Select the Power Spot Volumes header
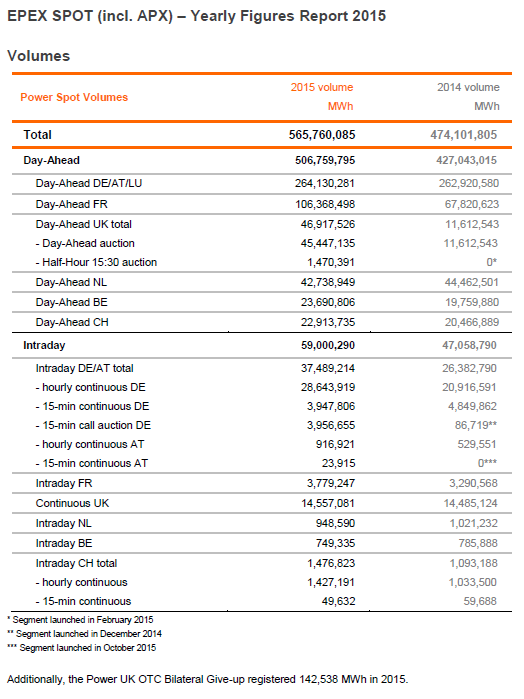The height and width of the screenshot is (699, 524). click(74, 97)
